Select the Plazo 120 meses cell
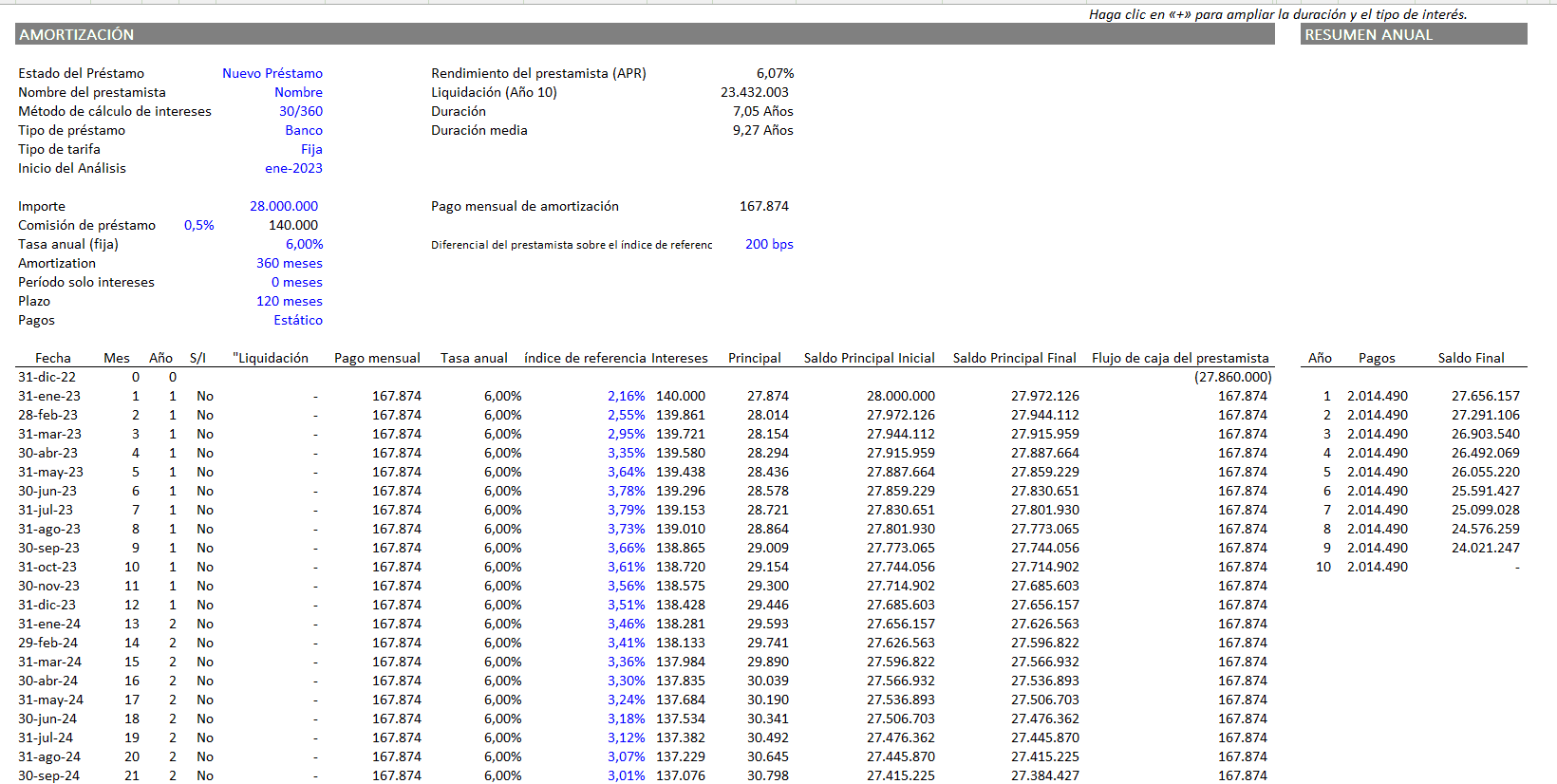Image resolution: width=1557 pixels, height=784 pixels. pos(289,301)
